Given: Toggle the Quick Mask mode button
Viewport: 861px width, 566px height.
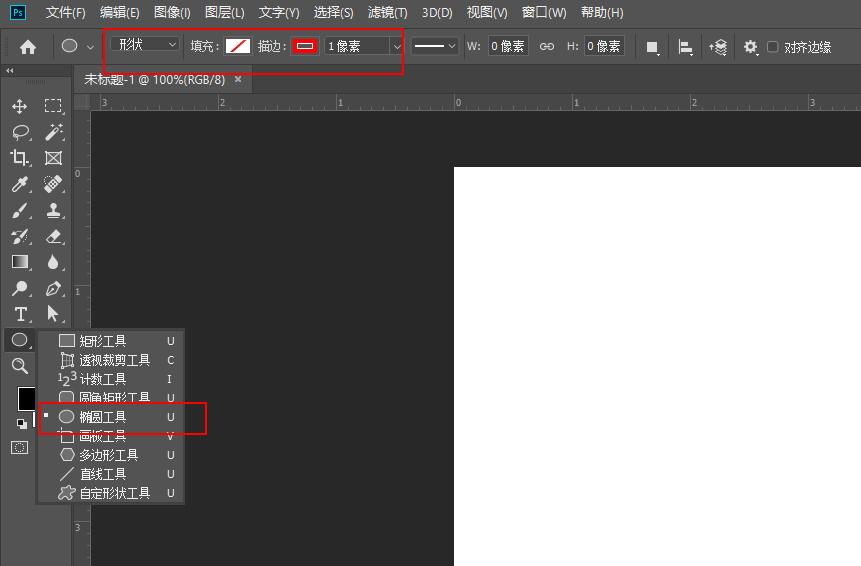Looking at the screenshot, I should coord(19,447).
